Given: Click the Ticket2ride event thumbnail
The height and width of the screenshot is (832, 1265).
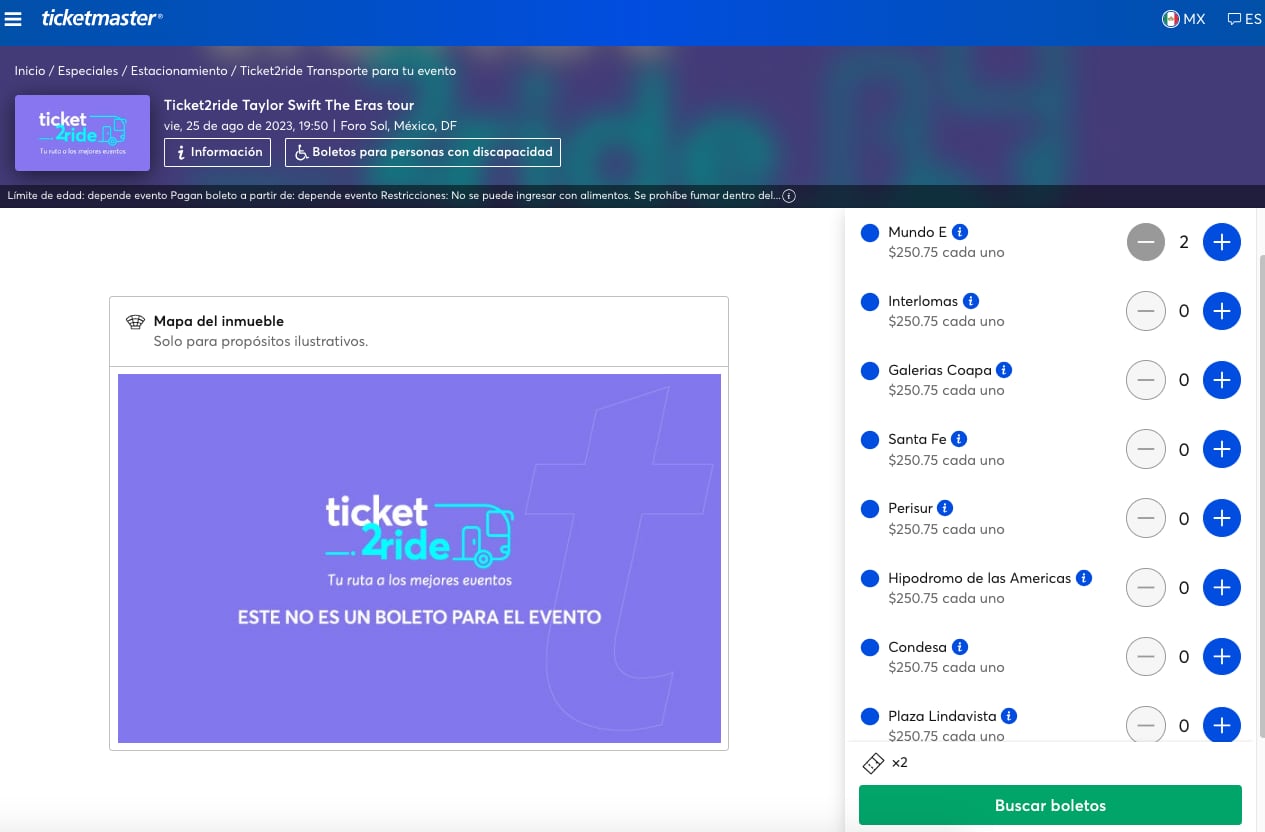Looking at the screenshot, I should pyautogui.click(x=82, y=132).
